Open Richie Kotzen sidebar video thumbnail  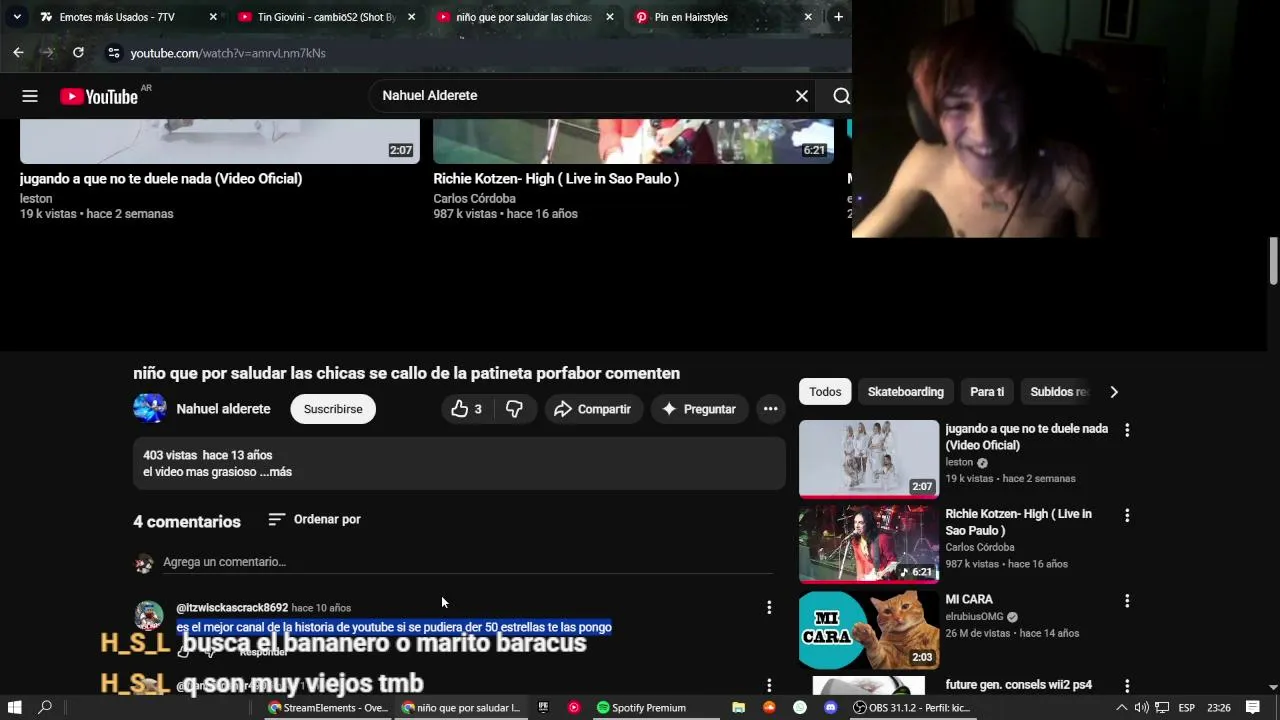(x=869, y=544)
